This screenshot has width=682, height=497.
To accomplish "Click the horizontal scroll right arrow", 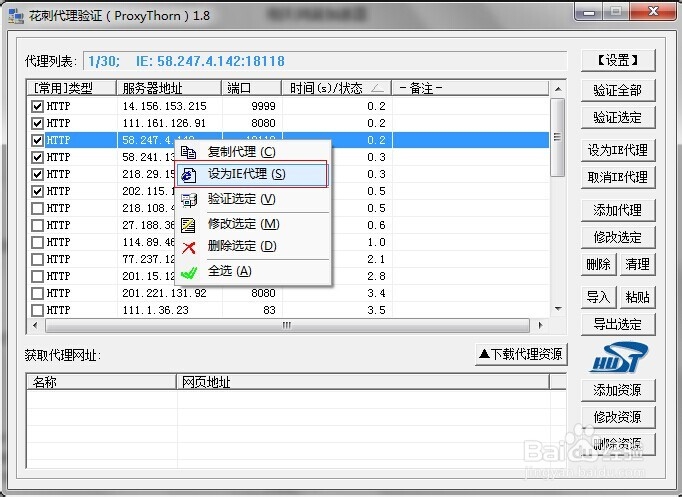I will (x=541, y=325).
